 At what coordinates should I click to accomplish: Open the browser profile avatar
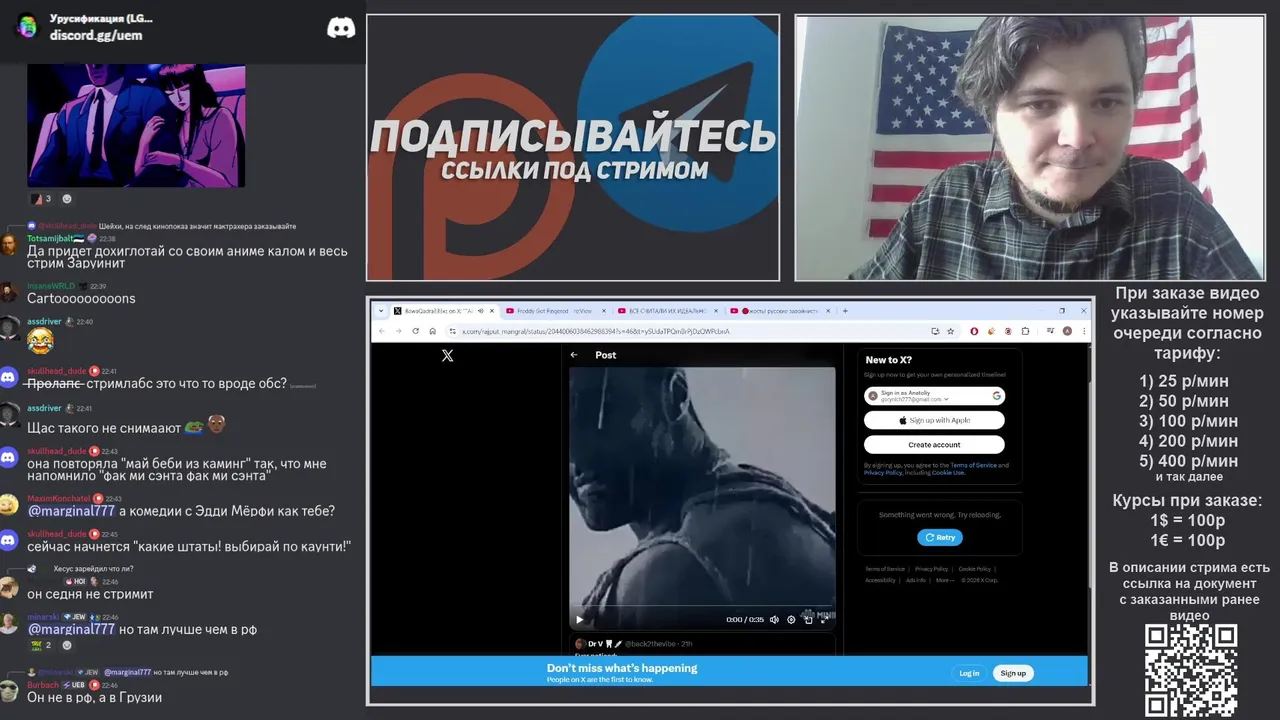(1067, 331)
